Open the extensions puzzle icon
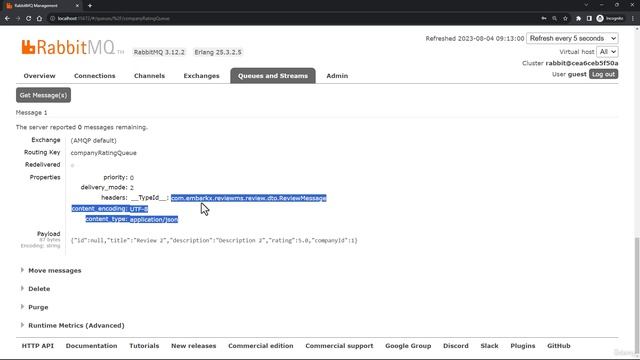This screenshot has width=640, height=360. 578,18
